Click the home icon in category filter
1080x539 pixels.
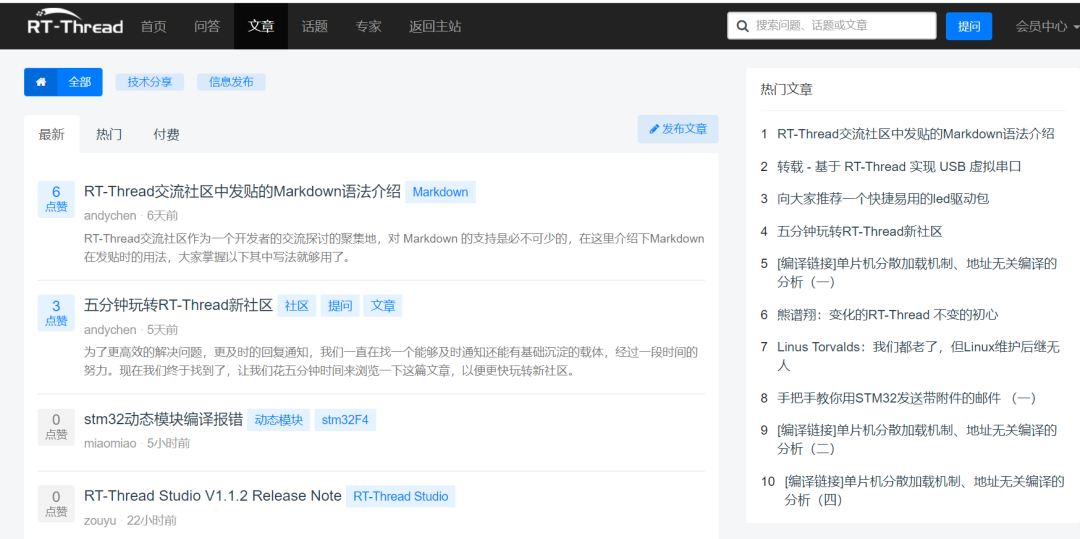pyautogui.click(x=41, y=82)
